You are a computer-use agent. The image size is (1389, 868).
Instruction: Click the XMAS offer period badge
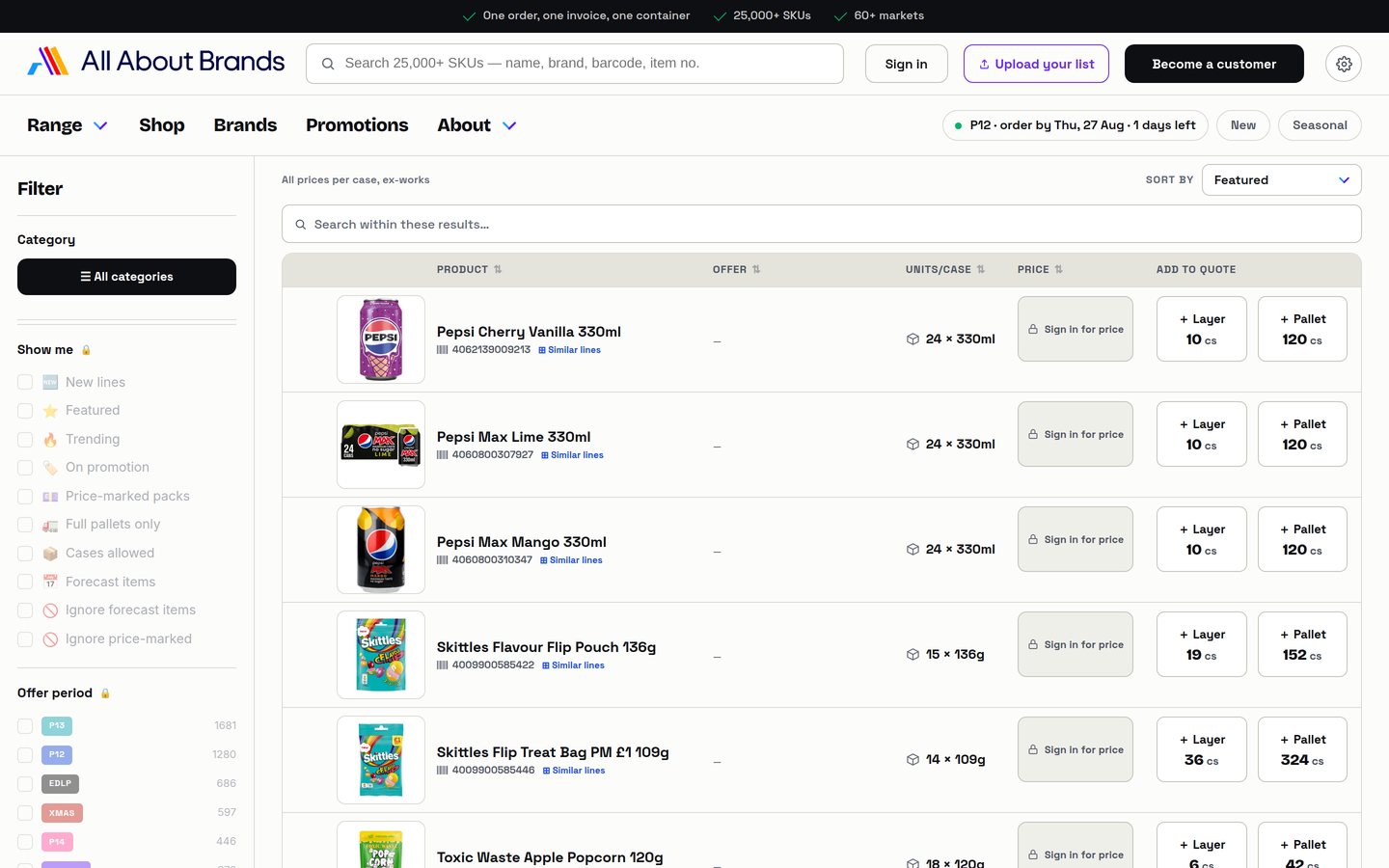pos(62,813)
